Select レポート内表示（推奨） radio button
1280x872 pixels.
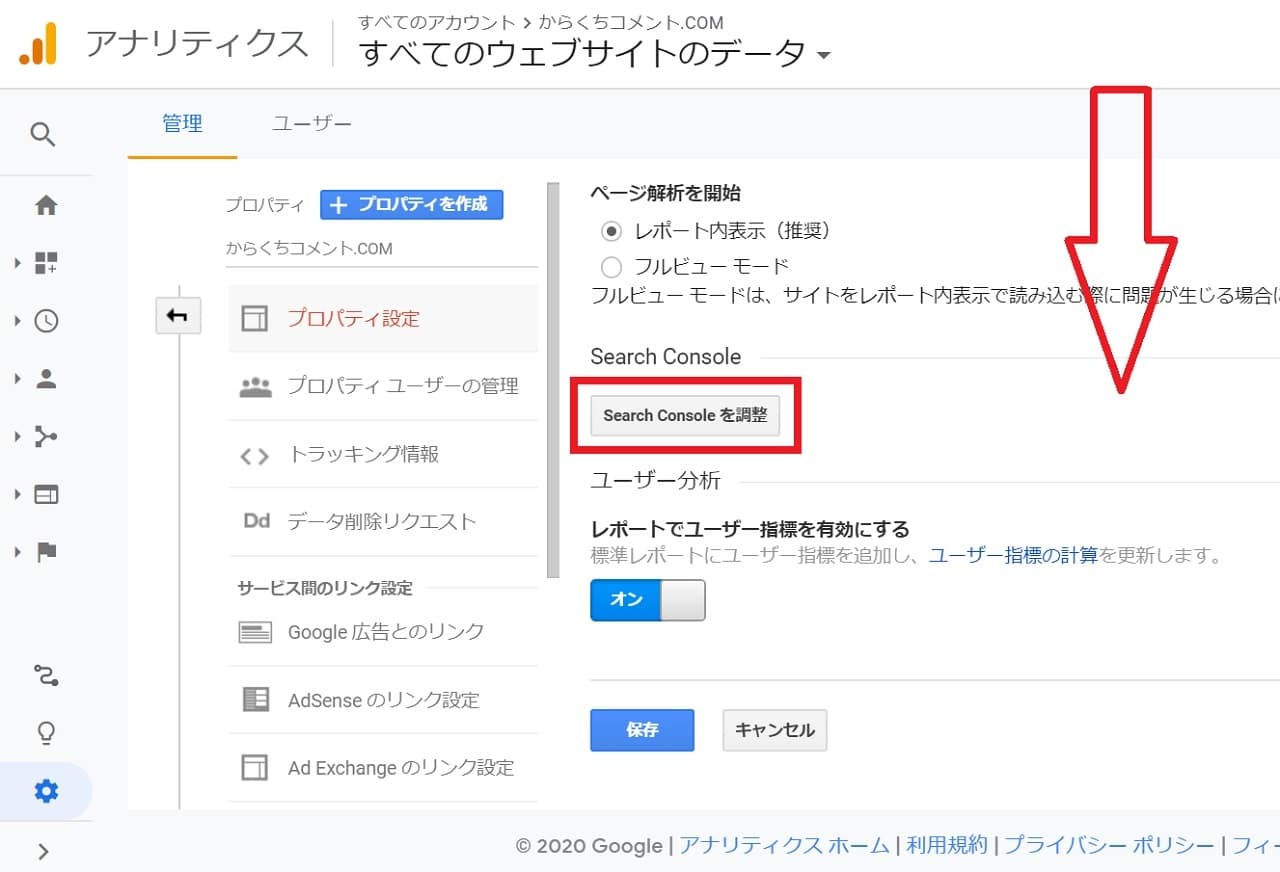(611, 231)
